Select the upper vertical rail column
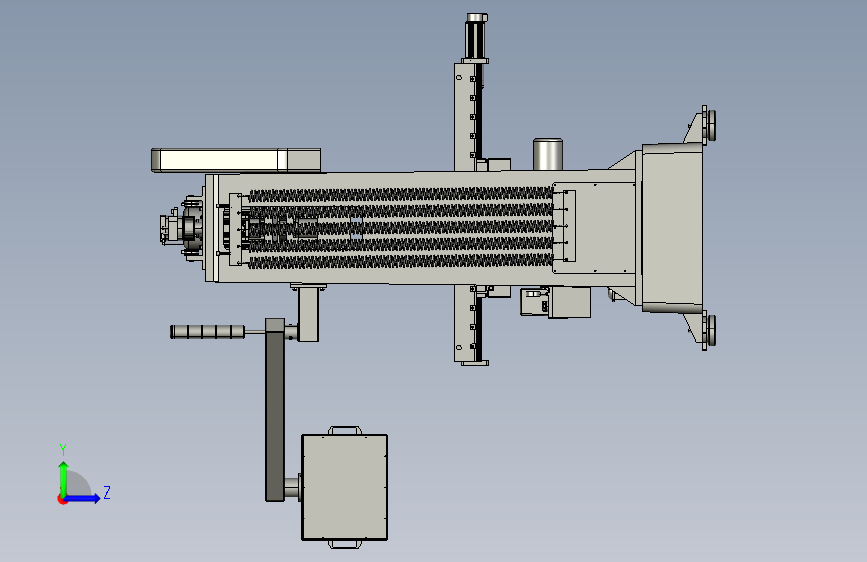This screenshot has height=562, width=867. pyautogui.click(x=467, y=117)
